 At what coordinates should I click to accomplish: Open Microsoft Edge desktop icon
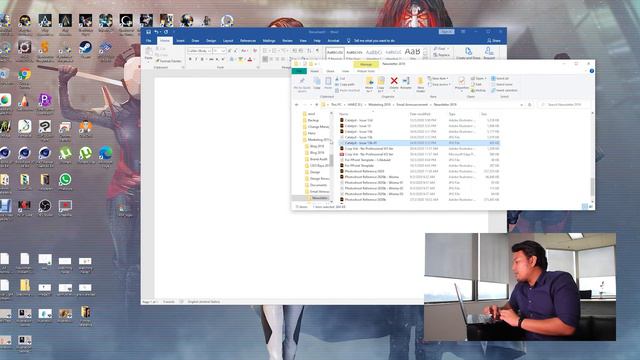point(106,153)
